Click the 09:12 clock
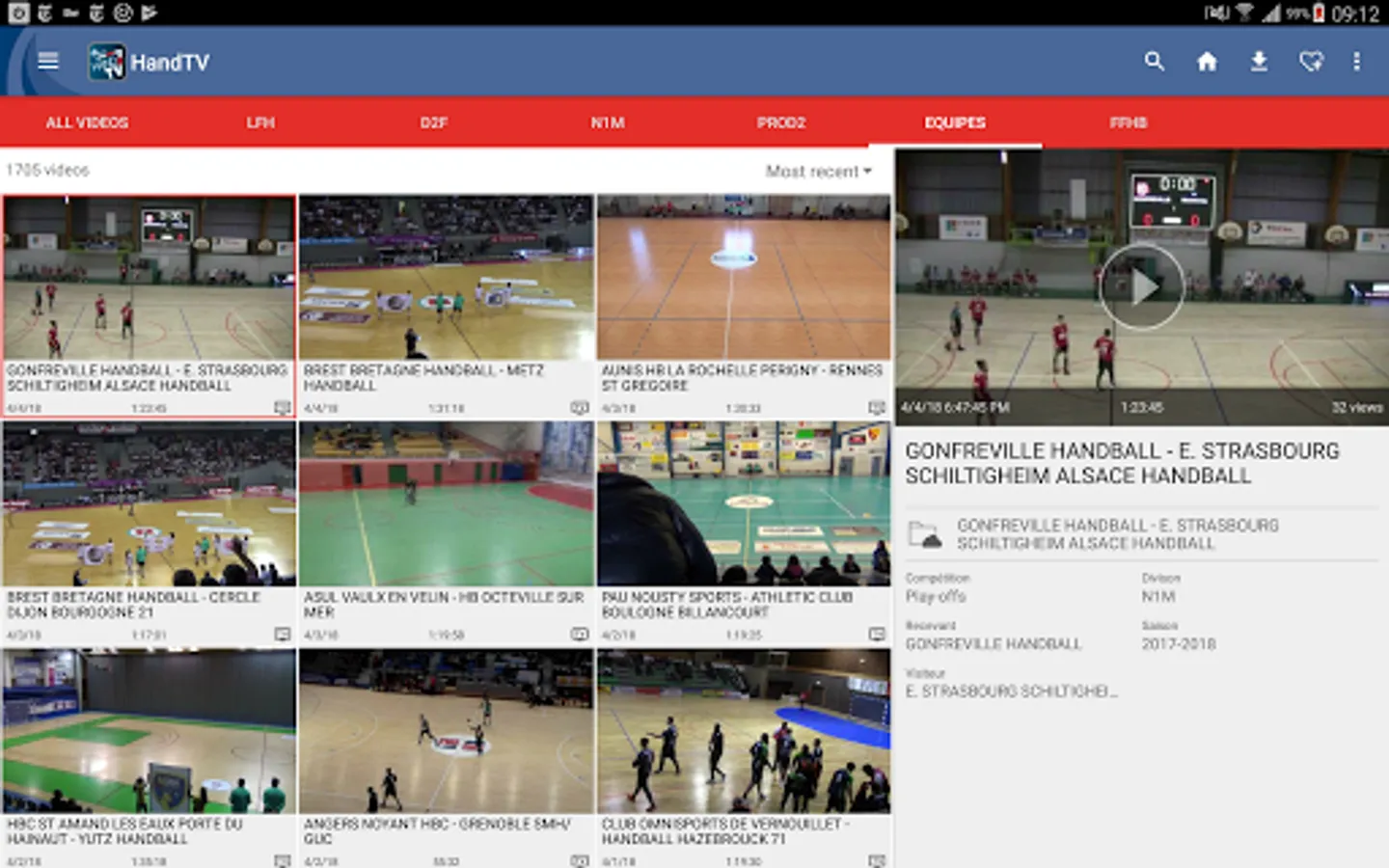This screenshot has width=1389, height=868. pos(1355,13)
